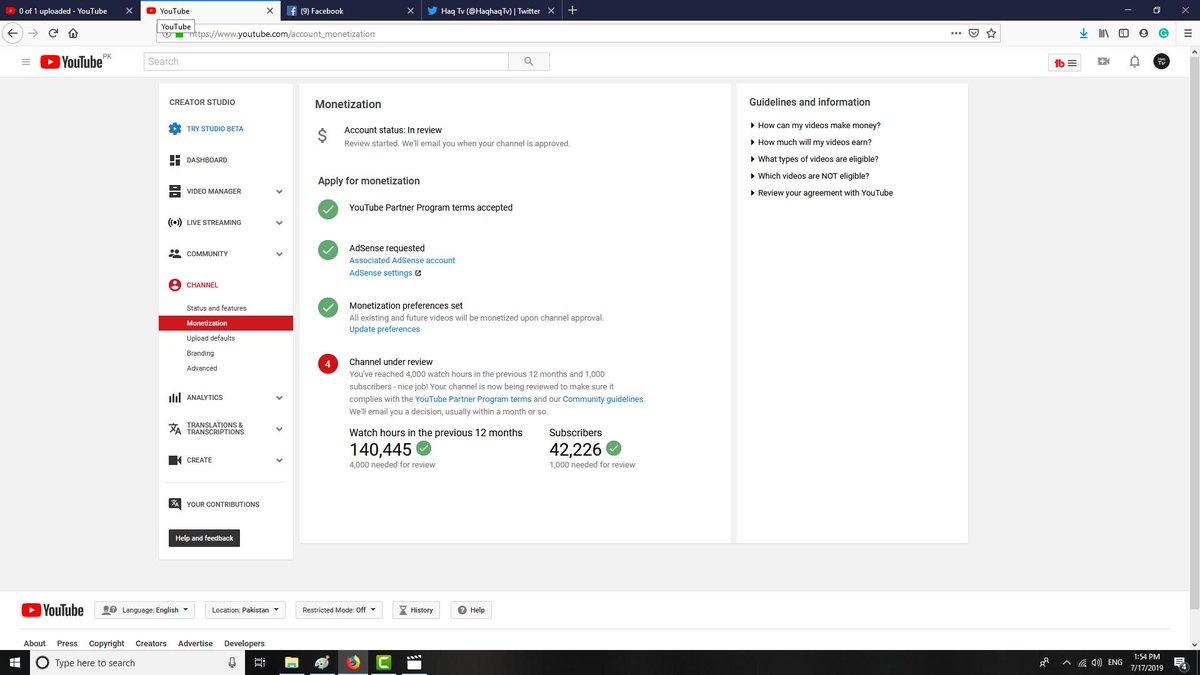Screen dimensions: 1200x675
Task: Click the Firefox downloads arrow icon
Action: (x=1084, y=33)
